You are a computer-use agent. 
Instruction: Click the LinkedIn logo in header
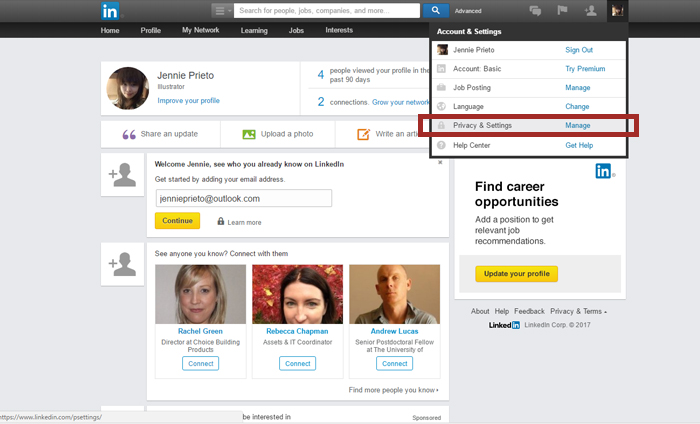111,11
